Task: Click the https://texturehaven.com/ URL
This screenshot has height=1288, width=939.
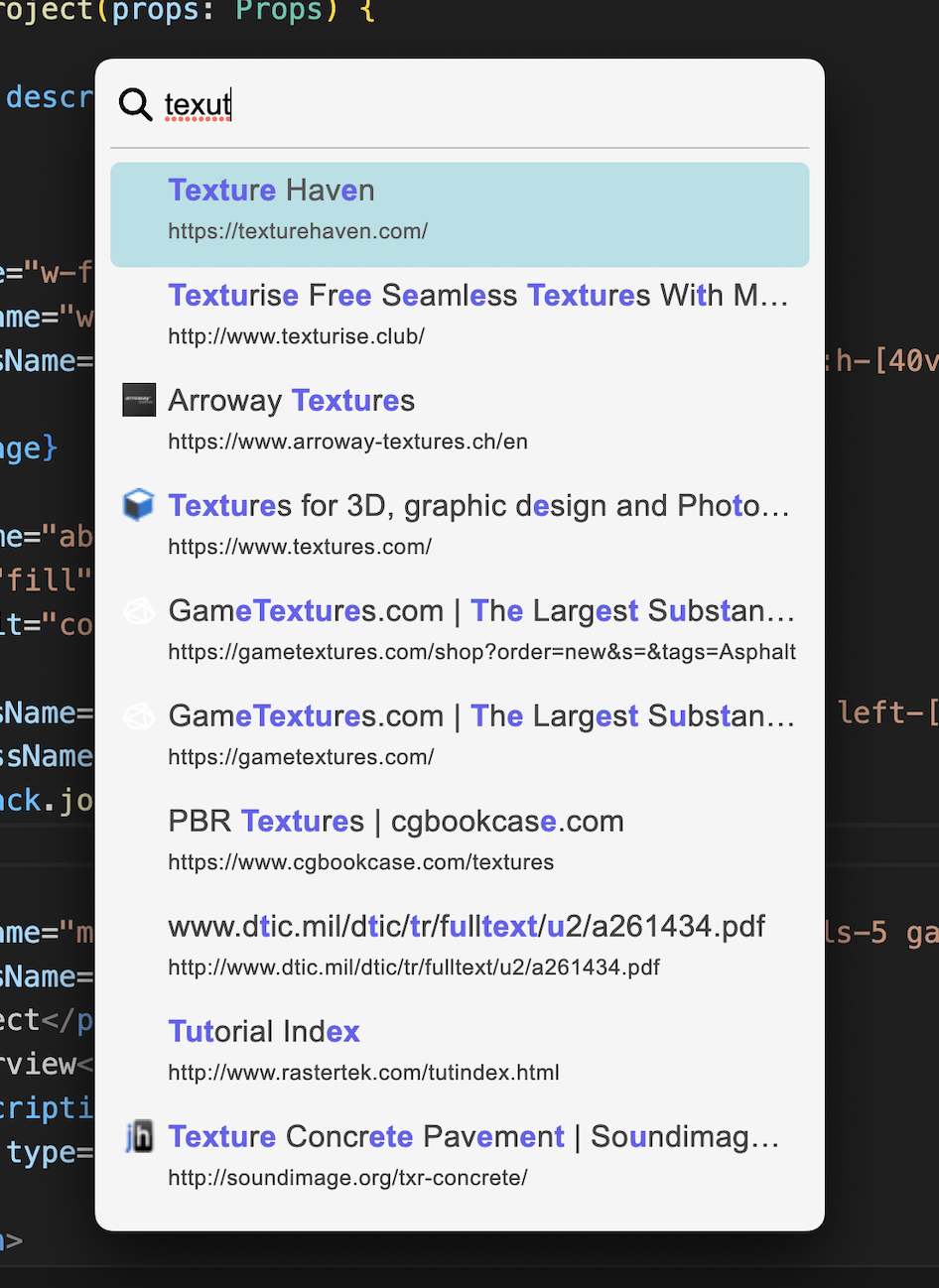Action: point(298,231)
